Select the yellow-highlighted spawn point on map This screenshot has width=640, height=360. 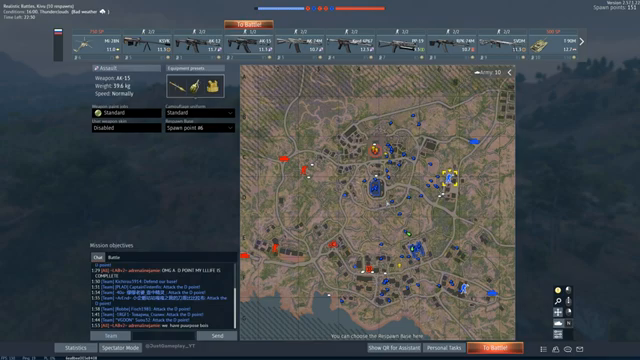click(450, 178)
